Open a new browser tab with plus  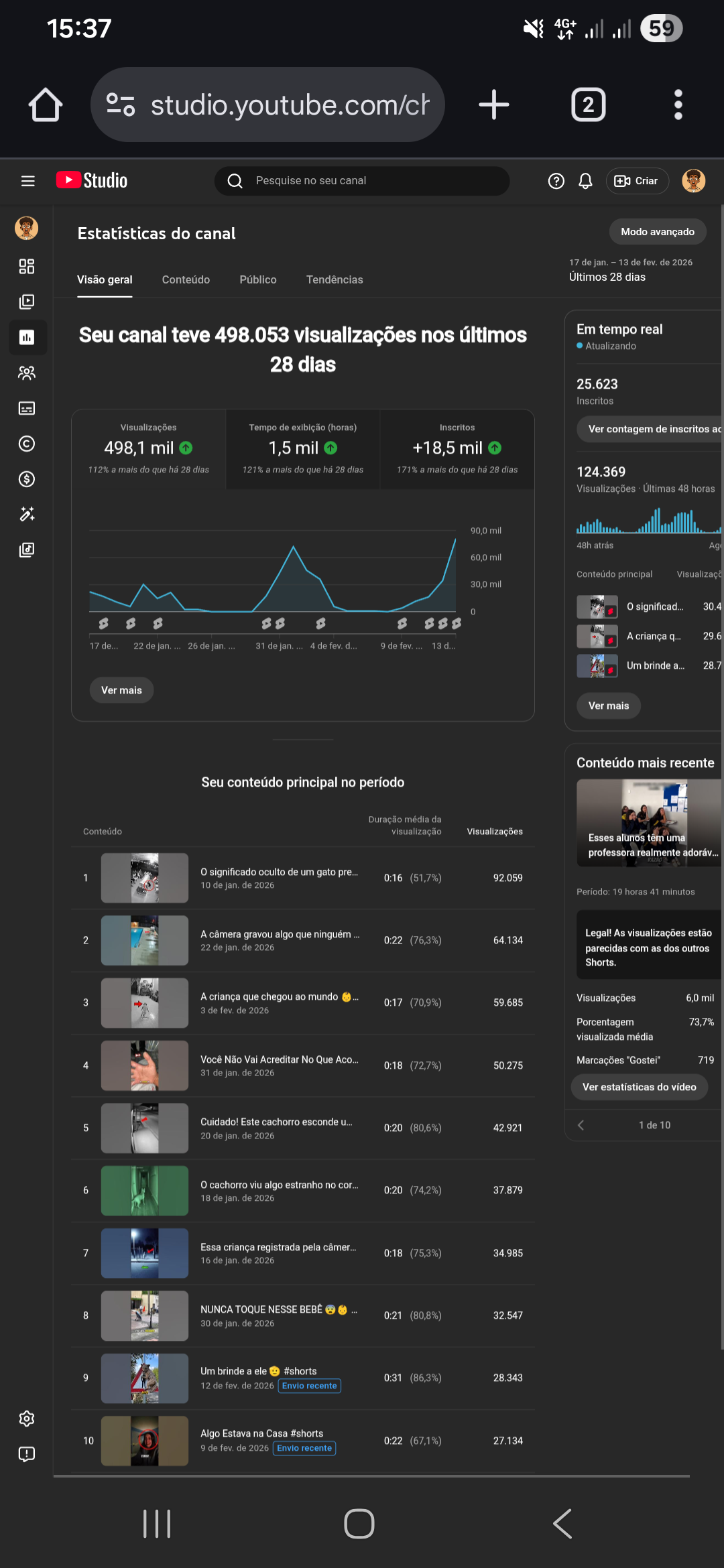(x=494, y=105)
